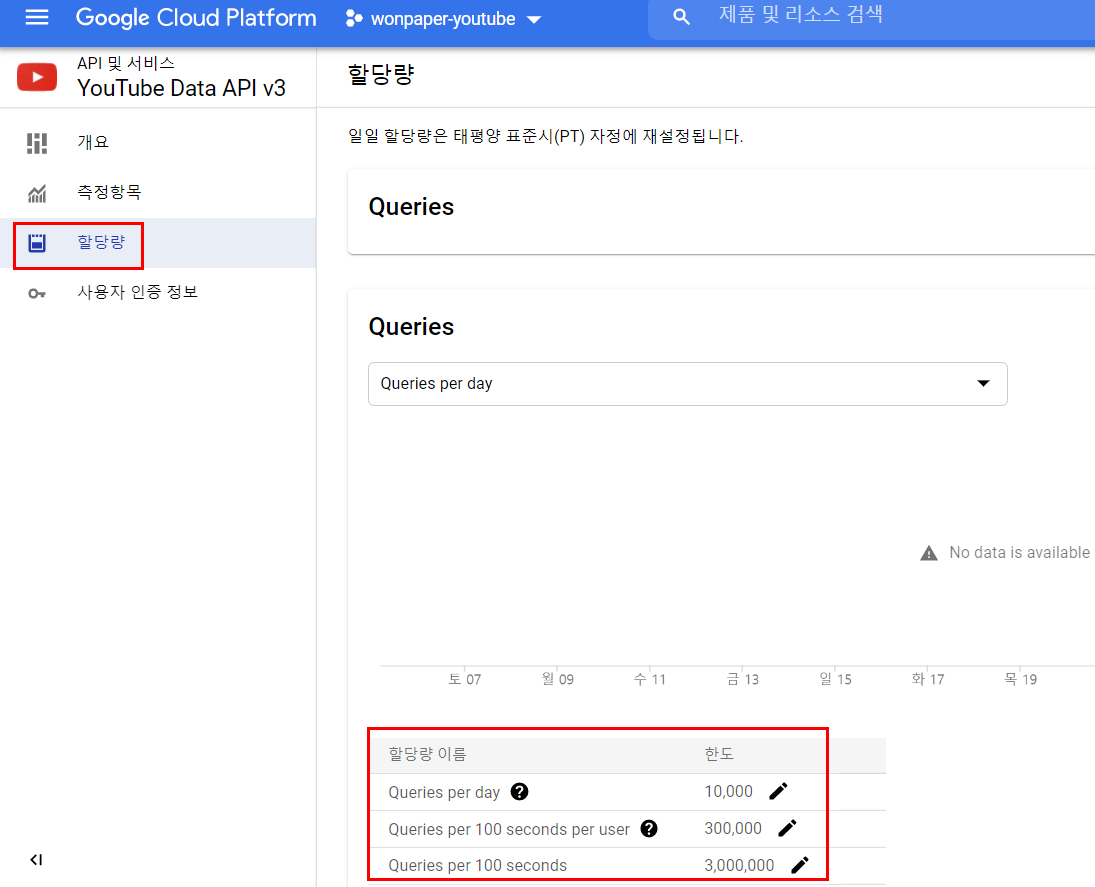Click the 3,000,000 limit value

[x=739, y=865]
